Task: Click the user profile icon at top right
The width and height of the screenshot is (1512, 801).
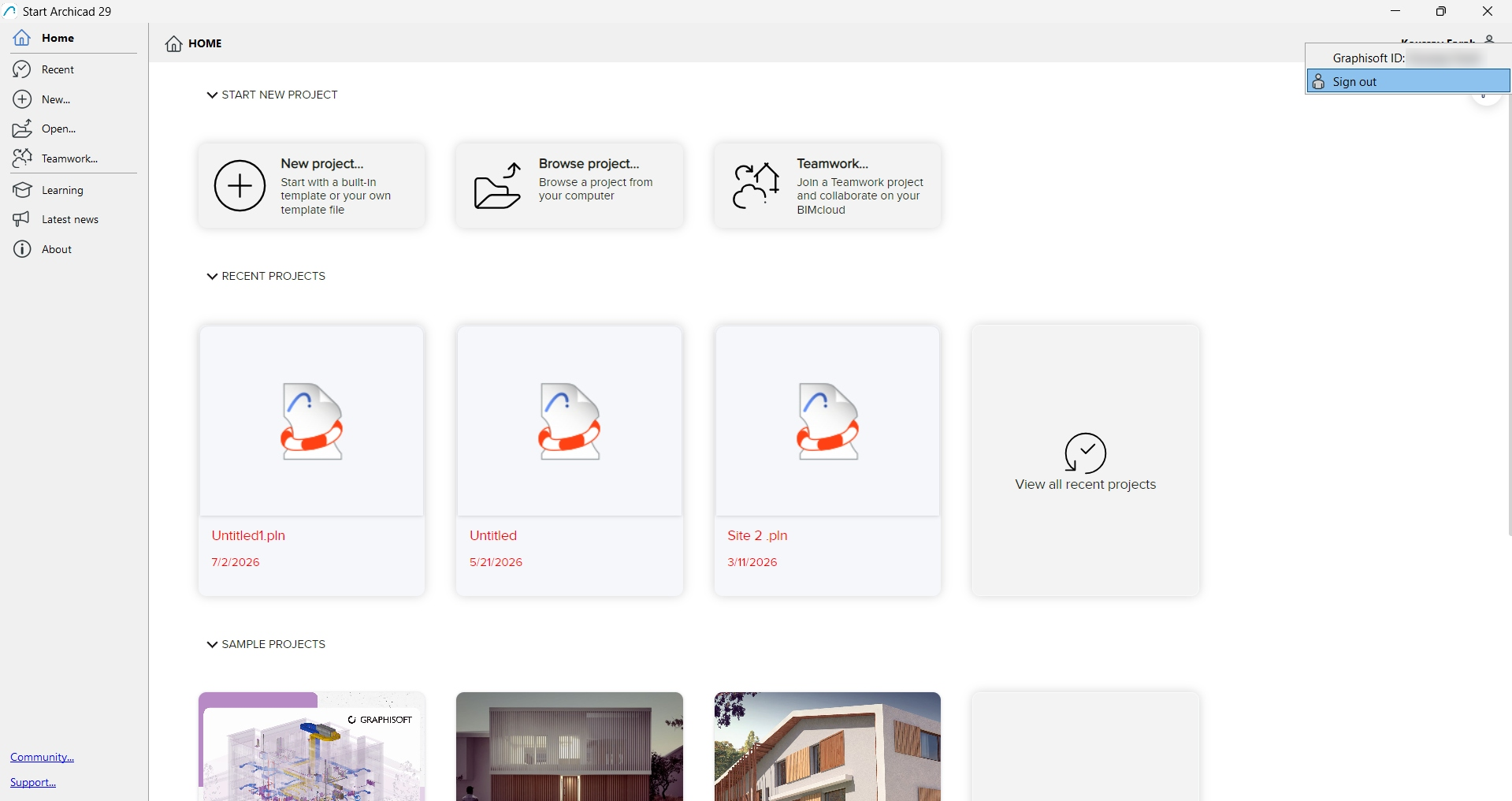Action: (1489, 39)
